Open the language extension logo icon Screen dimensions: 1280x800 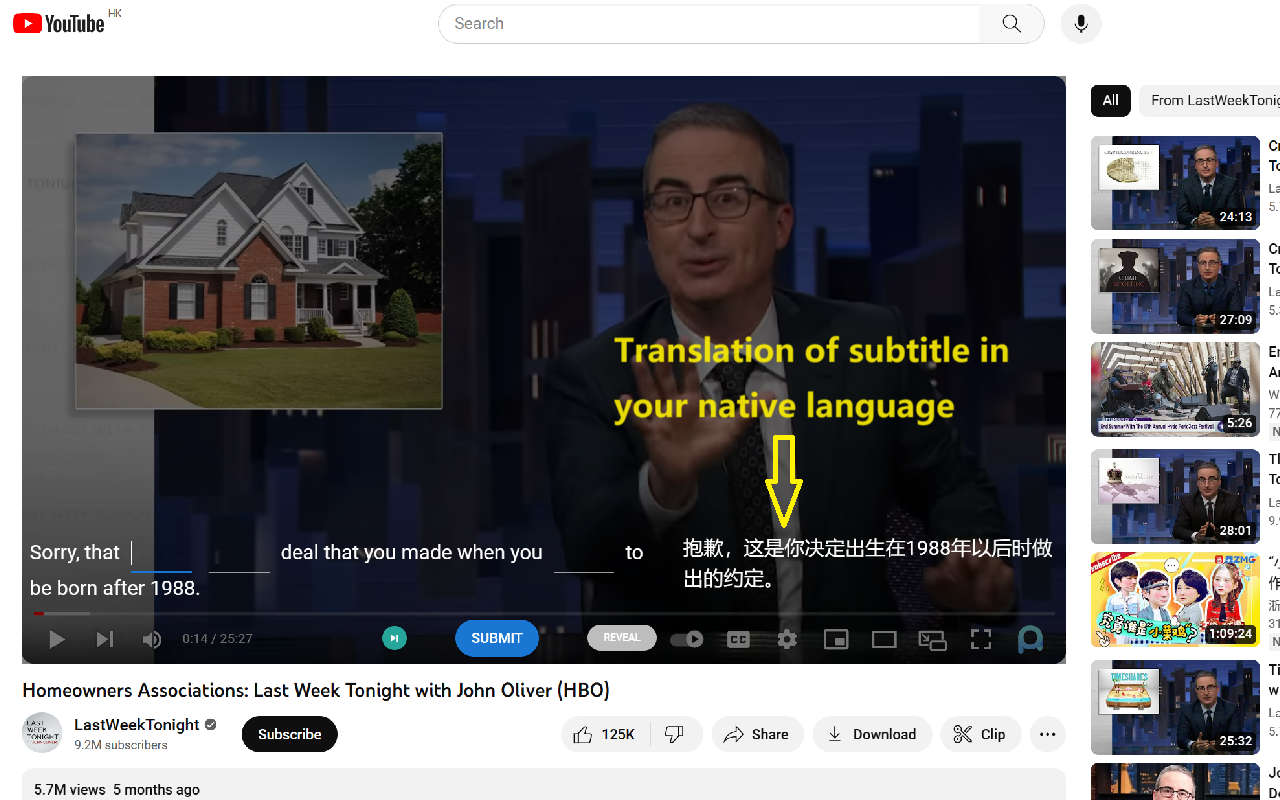pos(1030,639)
